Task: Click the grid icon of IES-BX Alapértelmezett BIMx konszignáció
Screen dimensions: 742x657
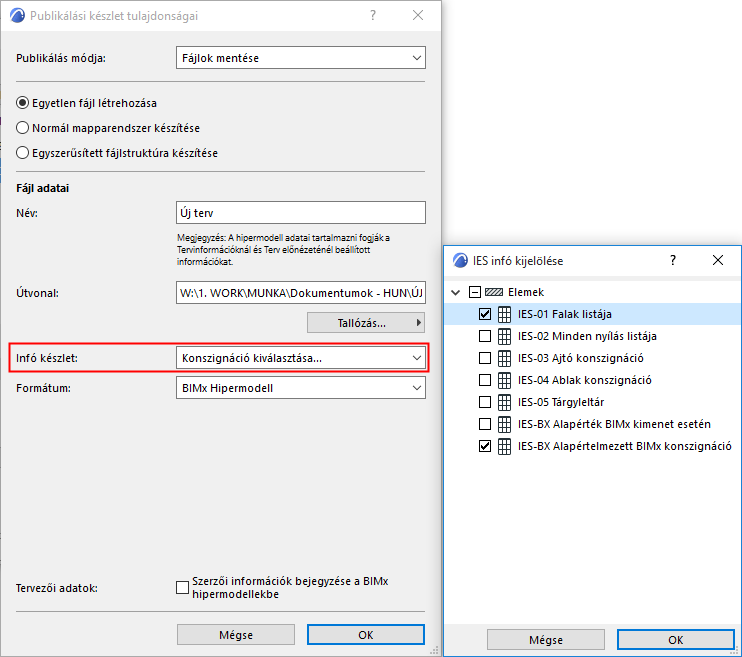Action: click(x=504, y=446)
